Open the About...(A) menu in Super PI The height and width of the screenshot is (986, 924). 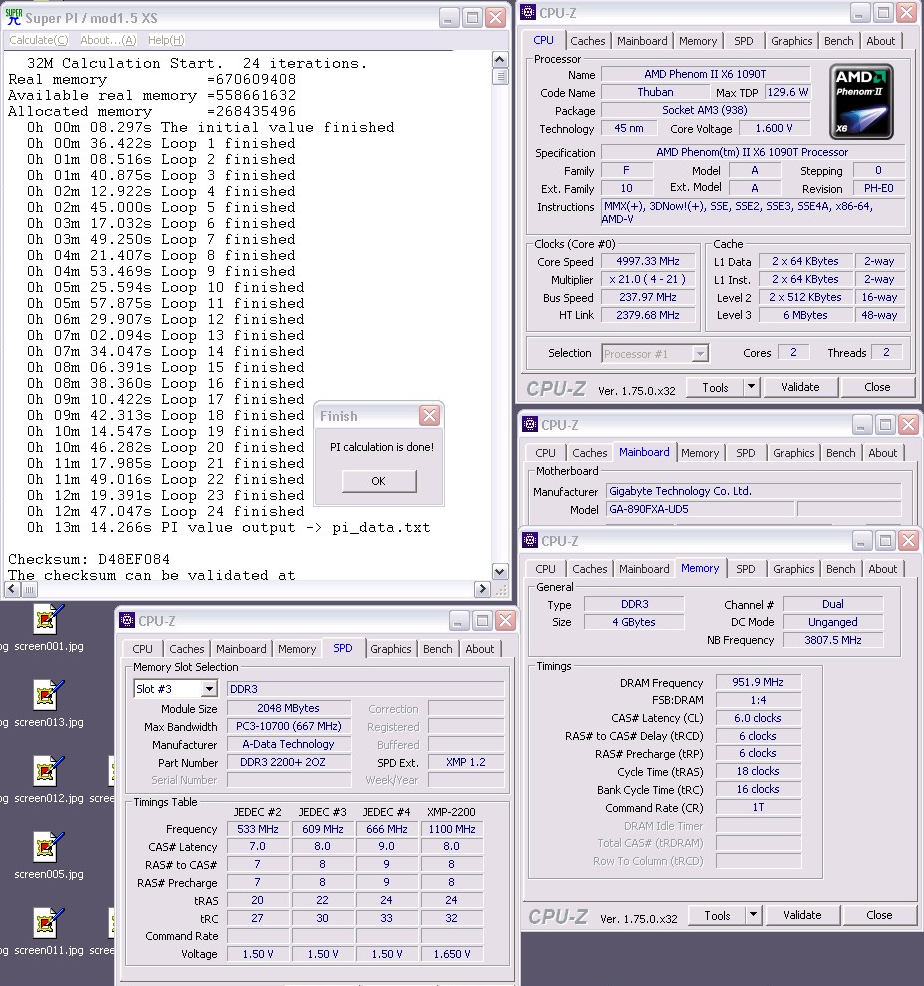[x=108, y=40]
